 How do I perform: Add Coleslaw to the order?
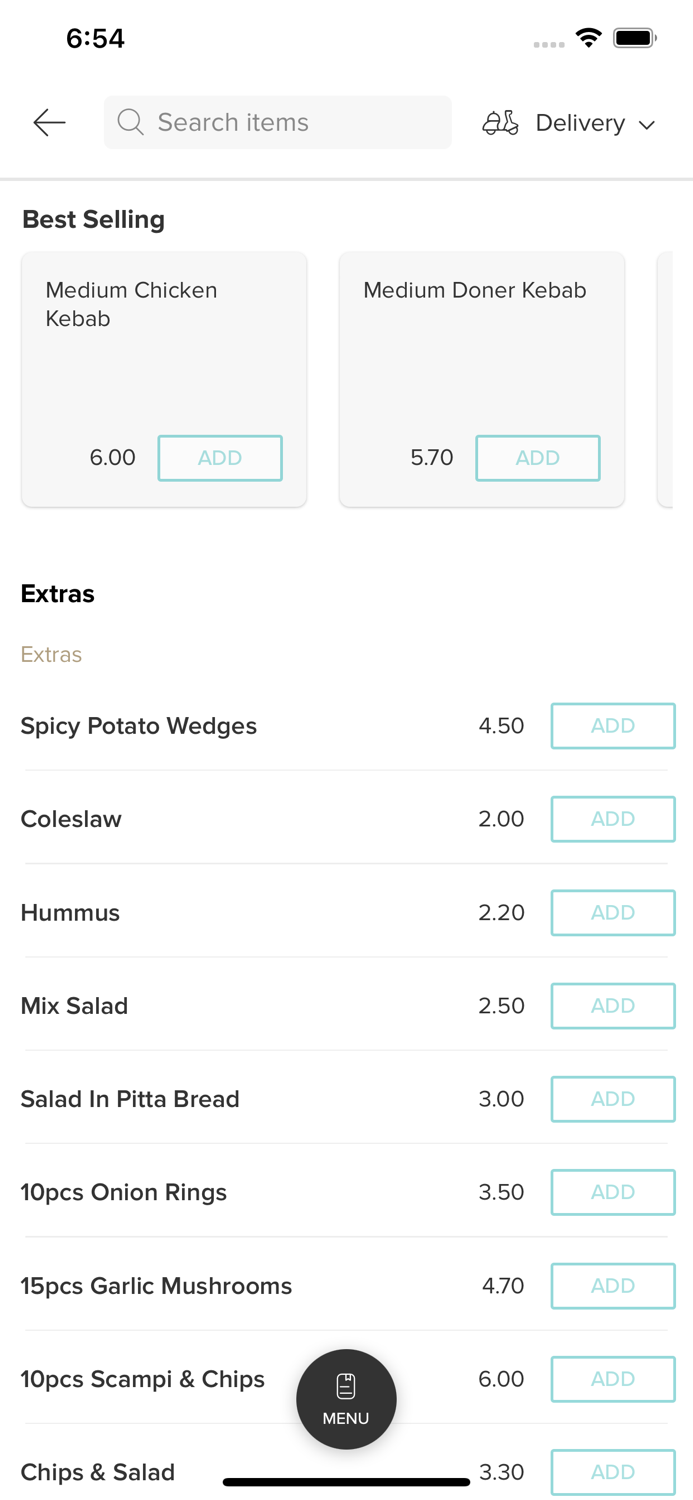612,819
